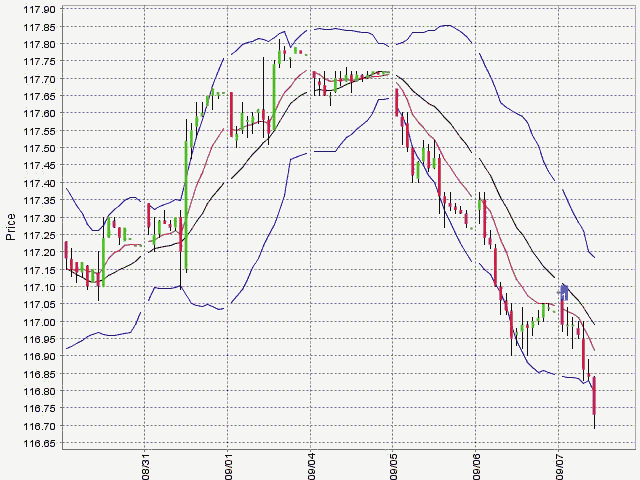Click the 09/05 date label
The image size is (640, 480).
click(393, 467)
